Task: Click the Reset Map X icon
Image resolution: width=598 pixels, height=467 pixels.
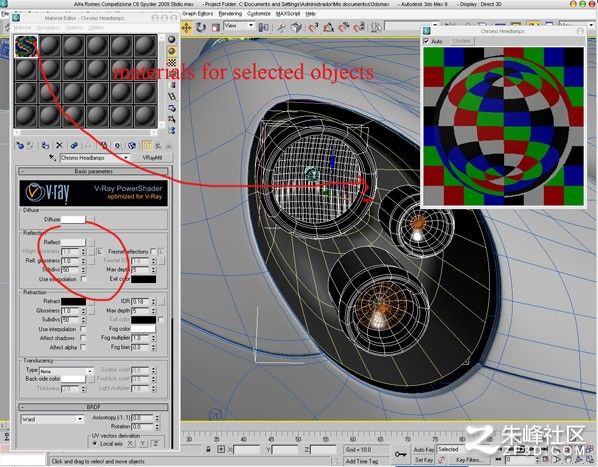Action: click(x=59, y=145)
